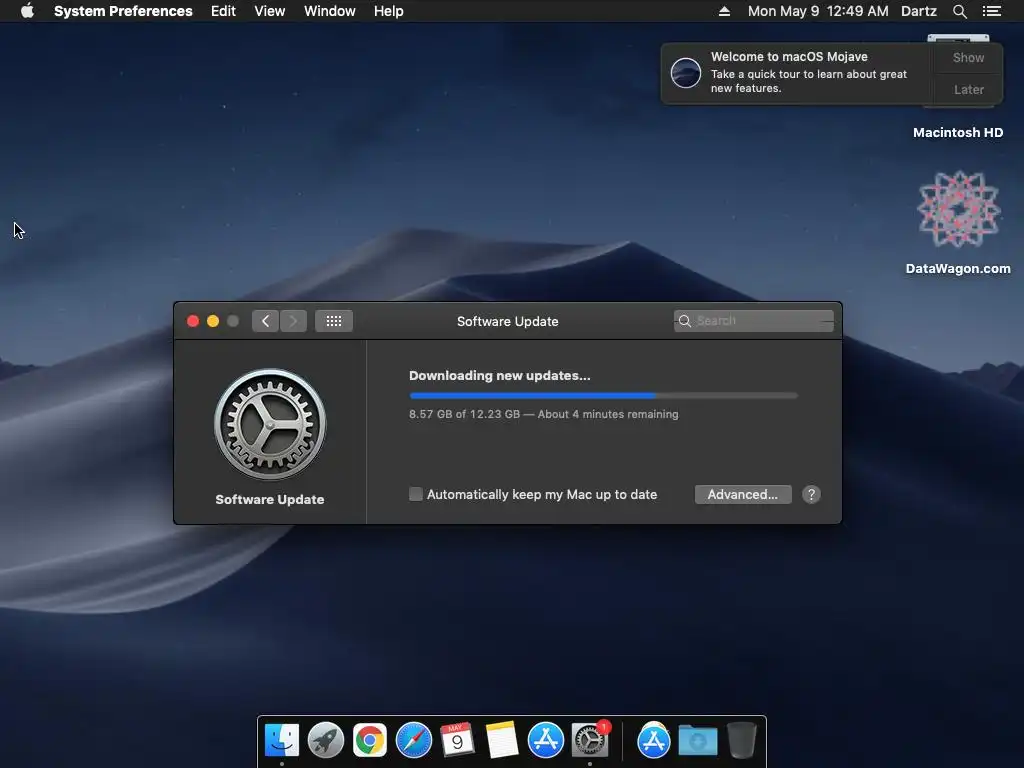Close the Software Update window
Viewport: 1024px width, 768px height.
coord(193,321)
